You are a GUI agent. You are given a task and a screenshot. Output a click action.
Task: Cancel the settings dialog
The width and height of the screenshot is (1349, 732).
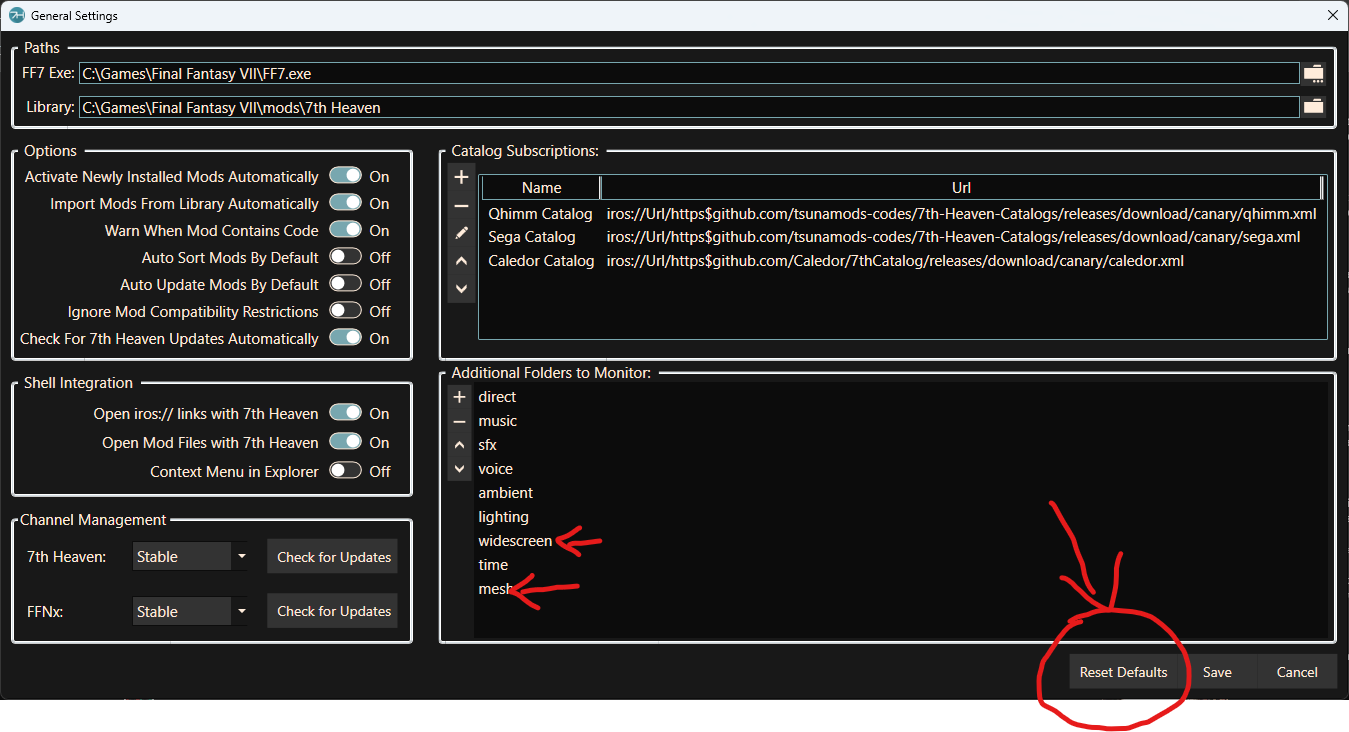[1297, 672]
